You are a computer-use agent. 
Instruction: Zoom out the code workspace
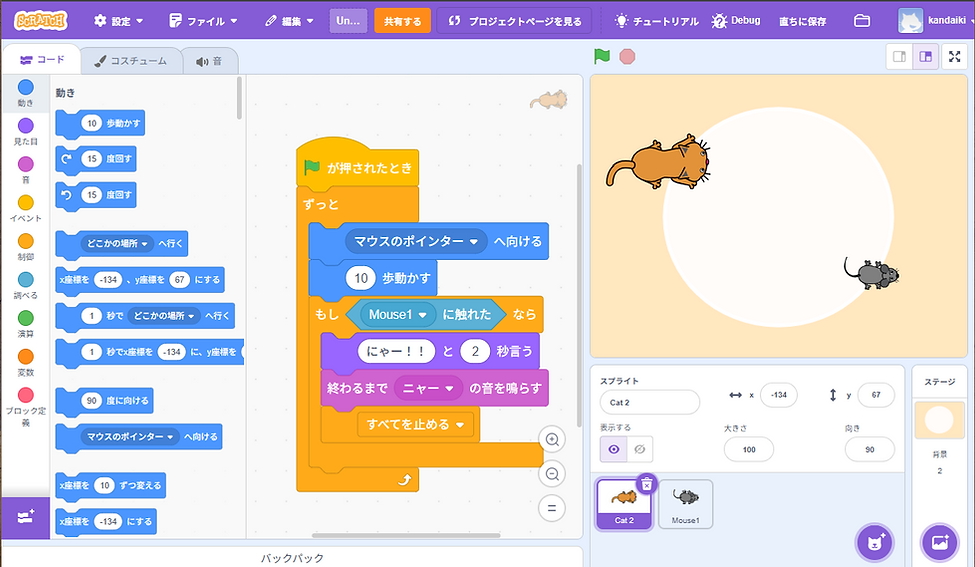click(x=552, y=474)
